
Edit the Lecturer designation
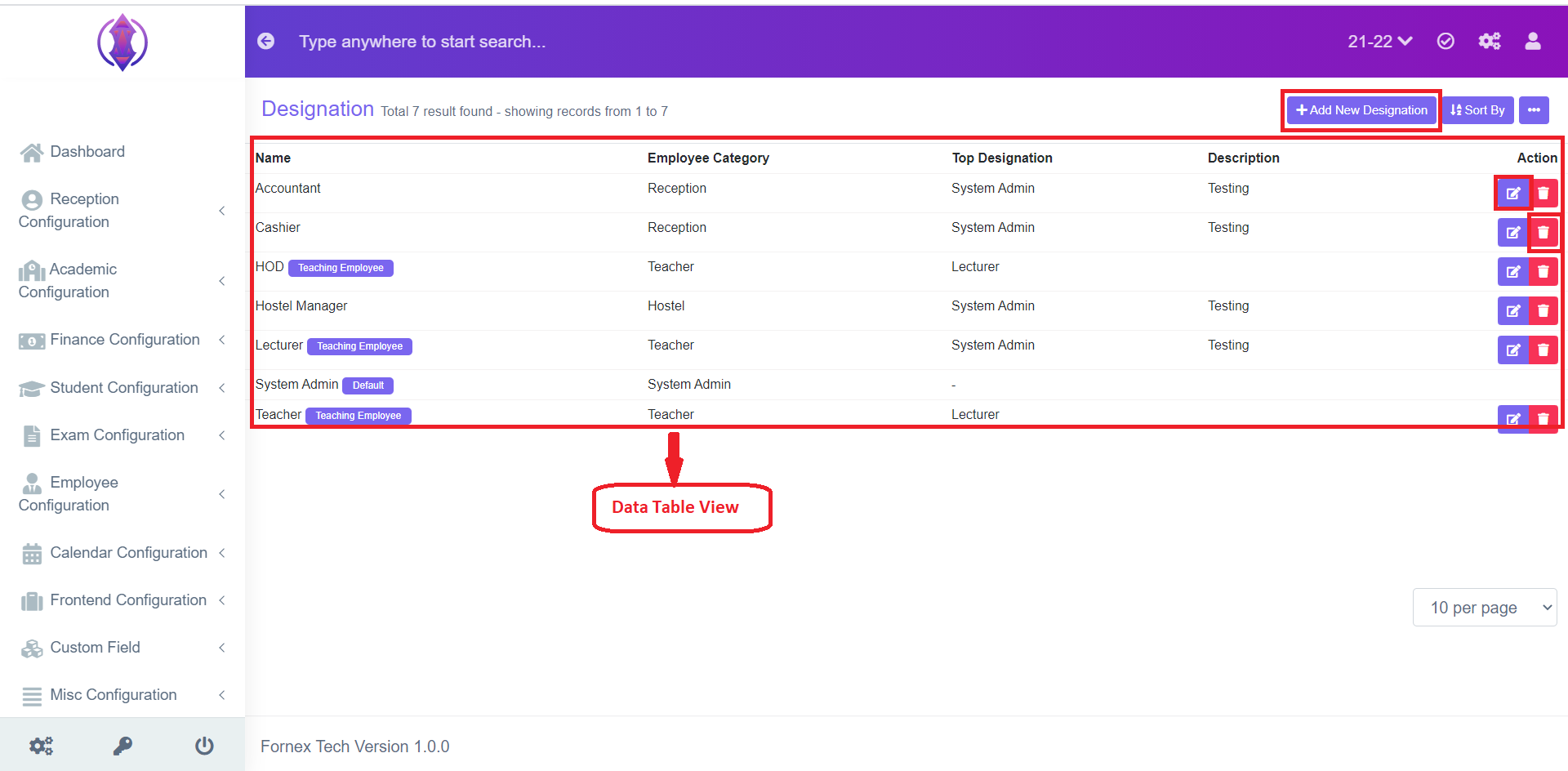coord(1512,350)
